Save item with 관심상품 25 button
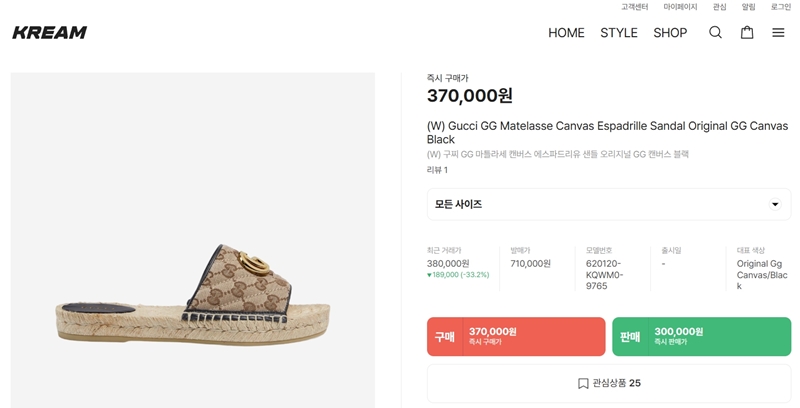The image size is (800, 408). coord(608,383)
